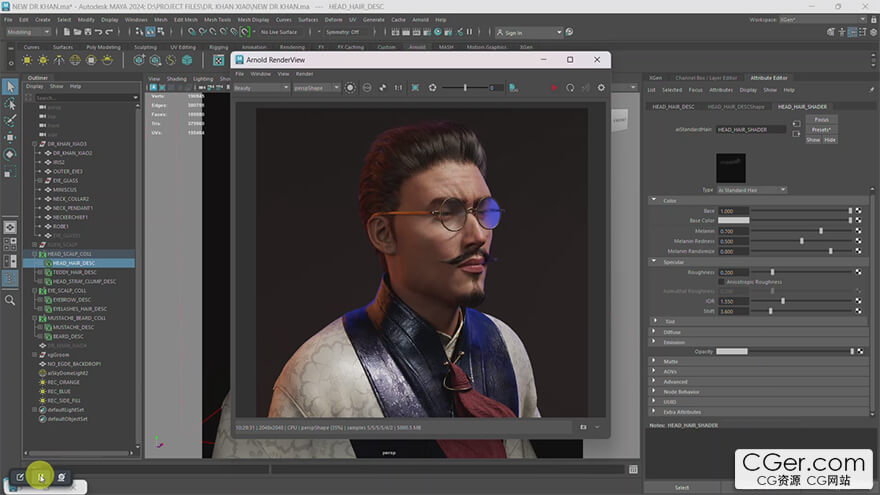Switch to the HEAD_HAIR_DESC tab
This screenshot has width=880, height=495.
click(673, 106)
